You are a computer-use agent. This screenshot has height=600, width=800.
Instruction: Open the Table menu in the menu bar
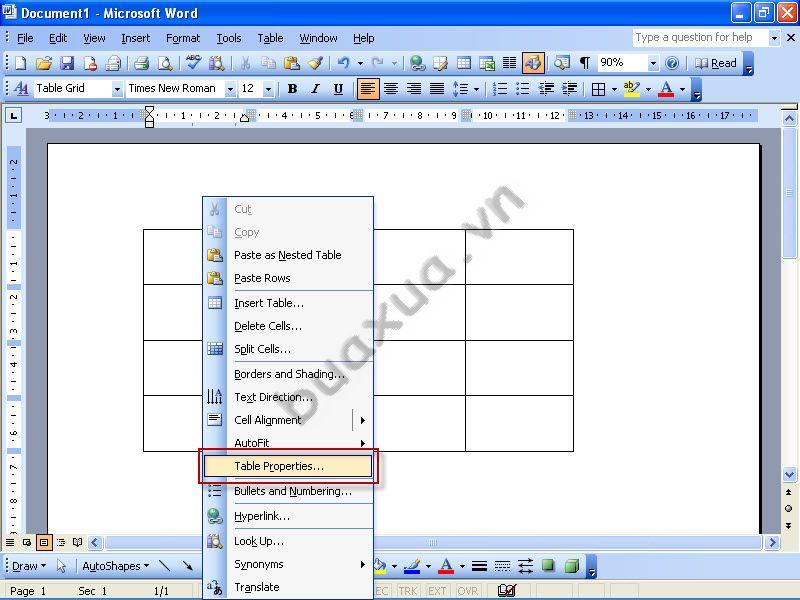270,38
